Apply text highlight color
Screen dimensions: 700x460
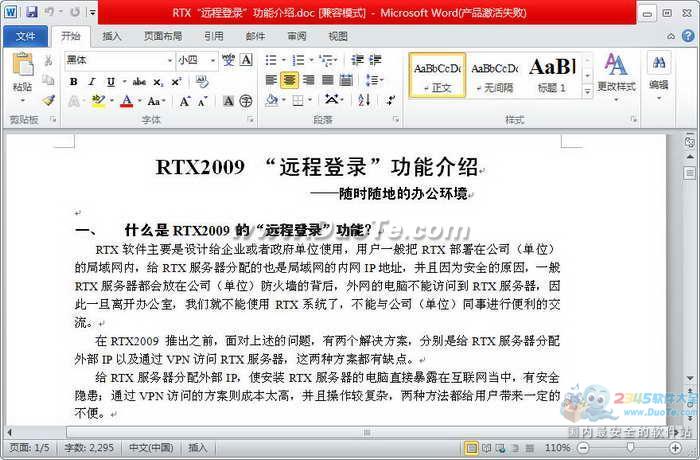pos(98,101)
